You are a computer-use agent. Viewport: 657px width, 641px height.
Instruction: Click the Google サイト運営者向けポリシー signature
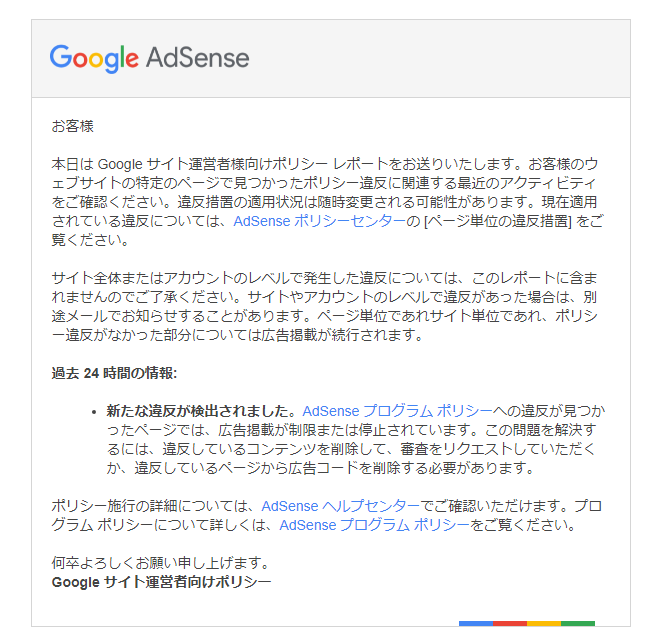(161, 582)
